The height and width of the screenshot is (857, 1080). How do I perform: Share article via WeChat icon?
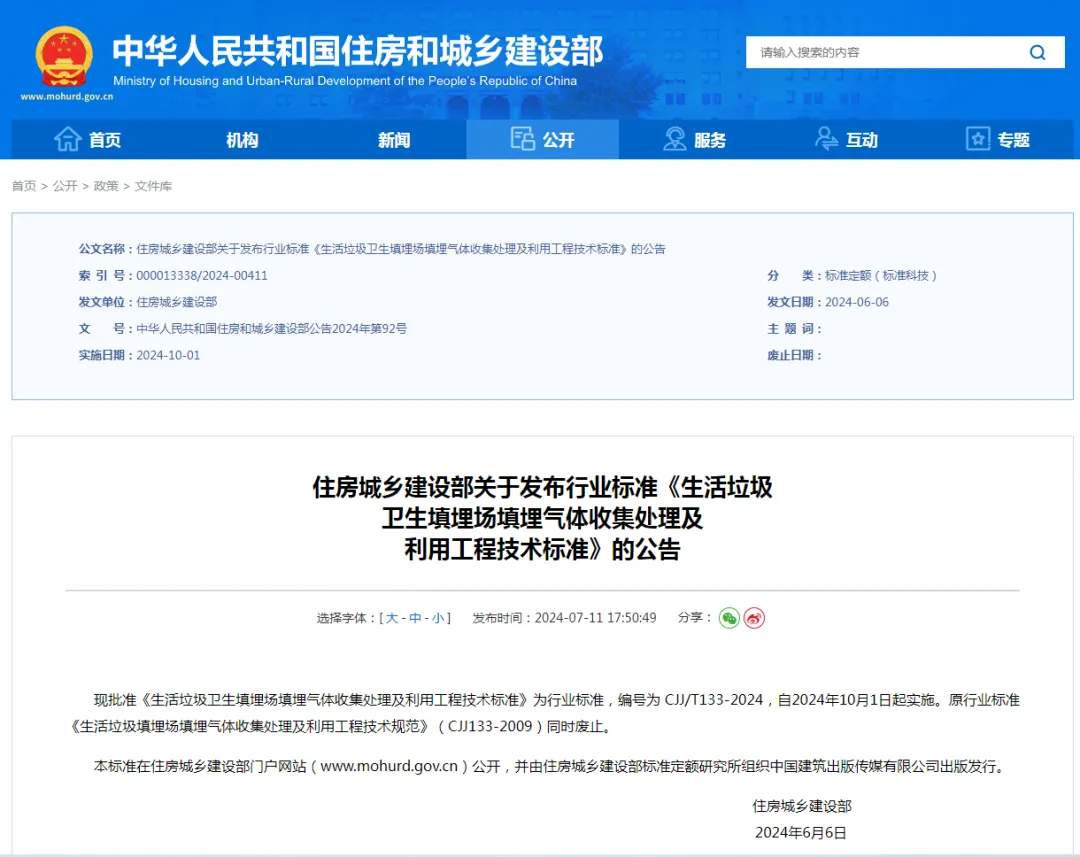(729, 618)
